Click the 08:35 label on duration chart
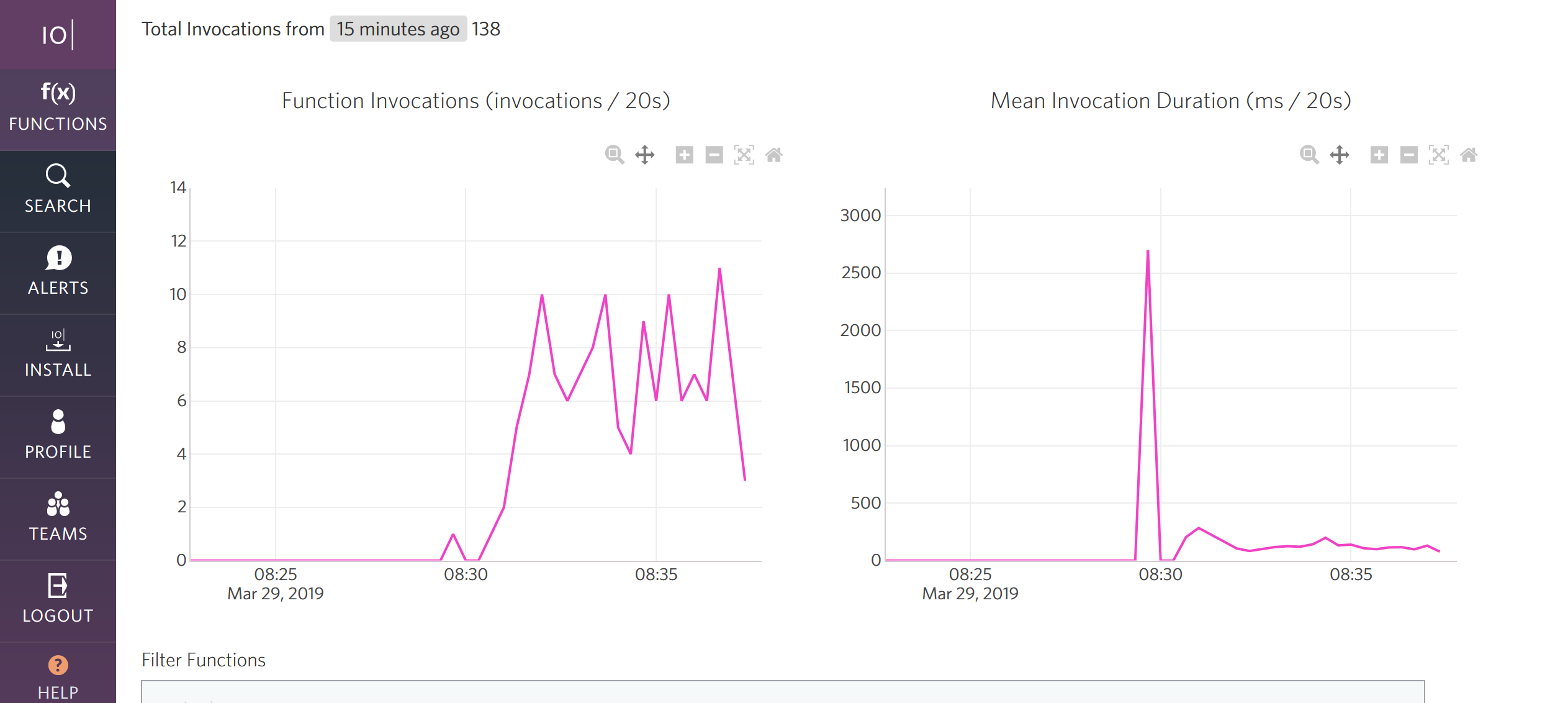 [x=1351, y=574]
